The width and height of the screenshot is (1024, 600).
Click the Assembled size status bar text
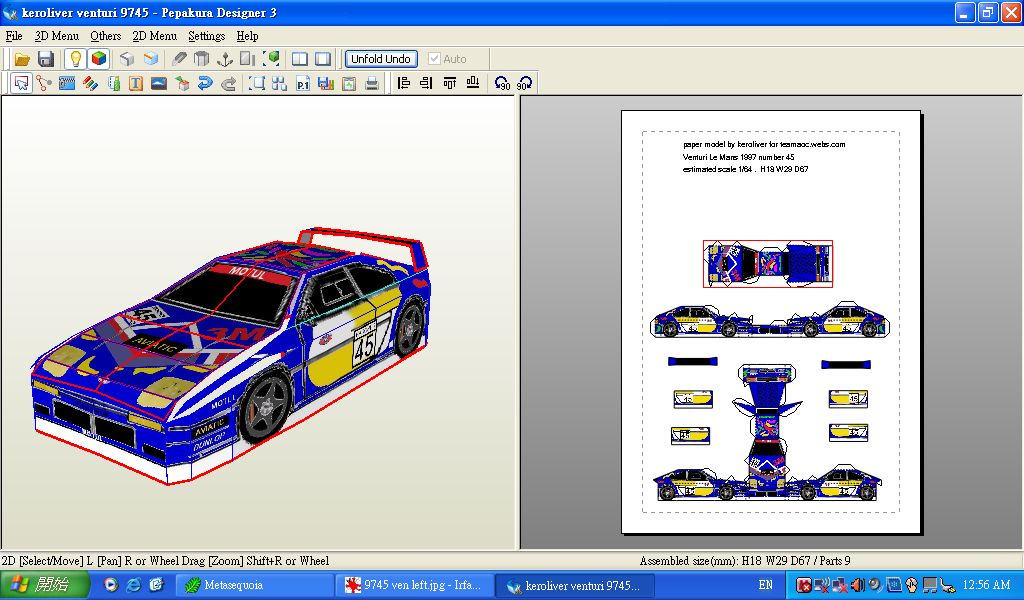coord(744,561)
